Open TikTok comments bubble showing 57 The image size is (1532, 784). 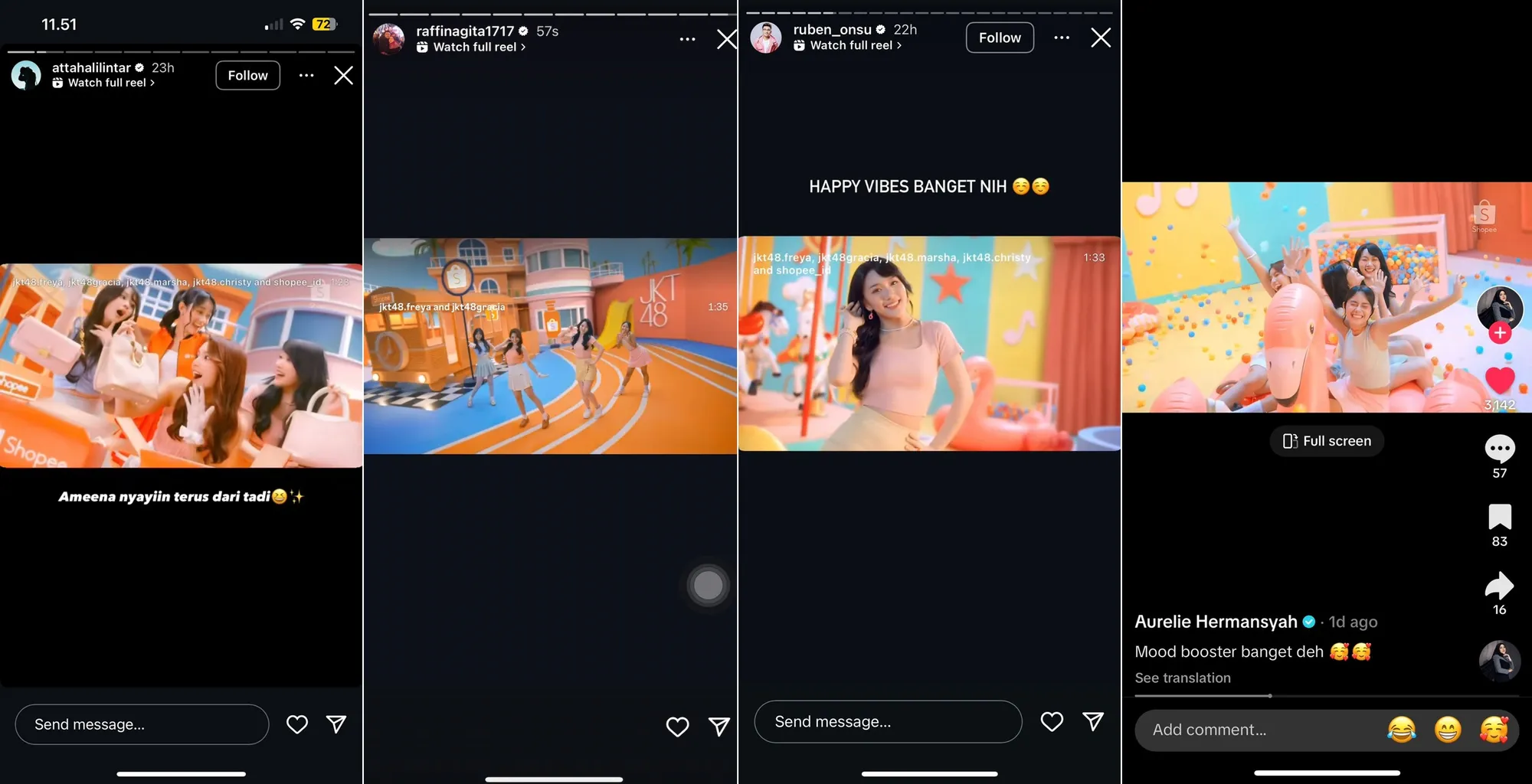tap(1500, 449)
